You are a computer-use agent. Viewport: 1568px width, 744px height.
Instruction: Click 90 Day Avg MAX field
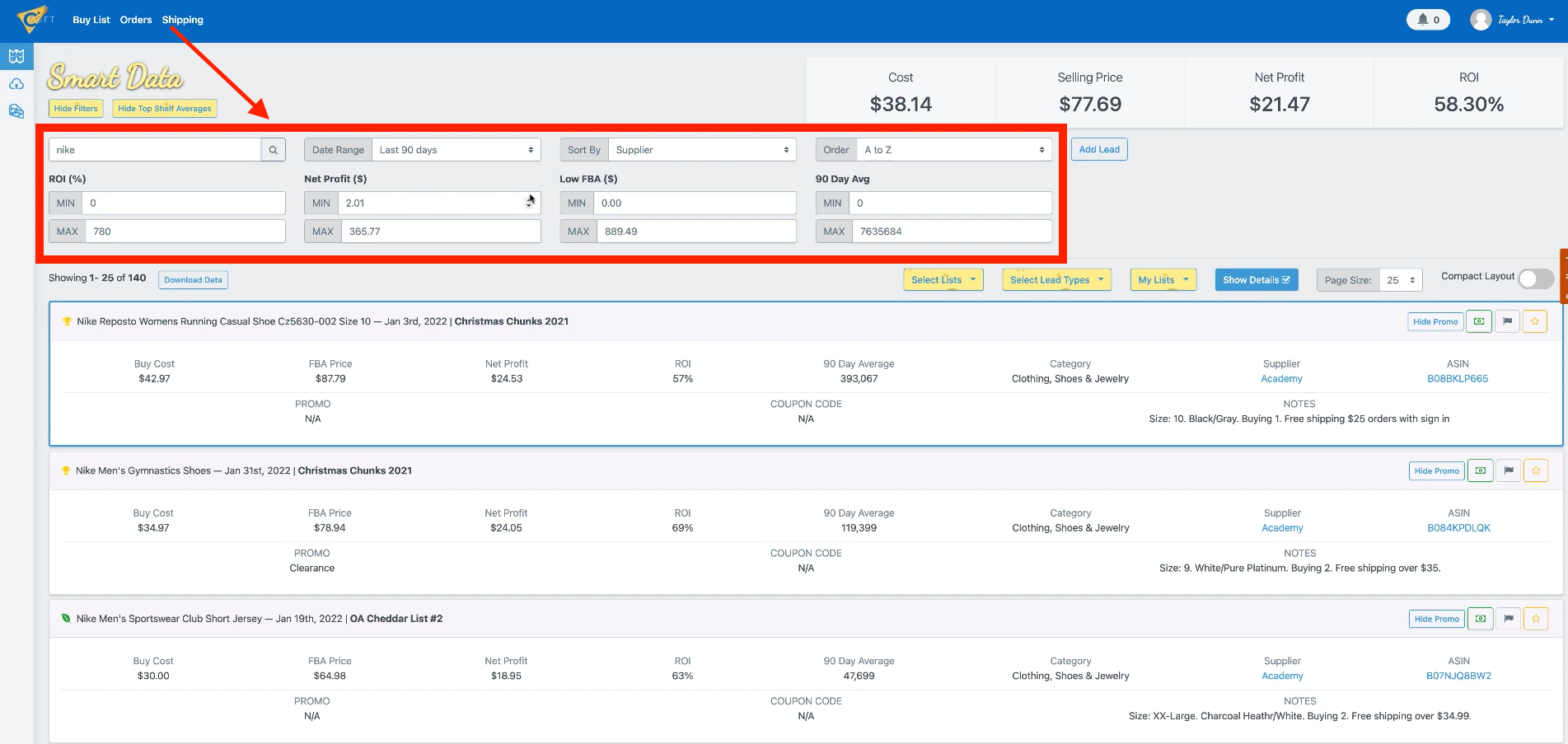[x=953, y=232]
